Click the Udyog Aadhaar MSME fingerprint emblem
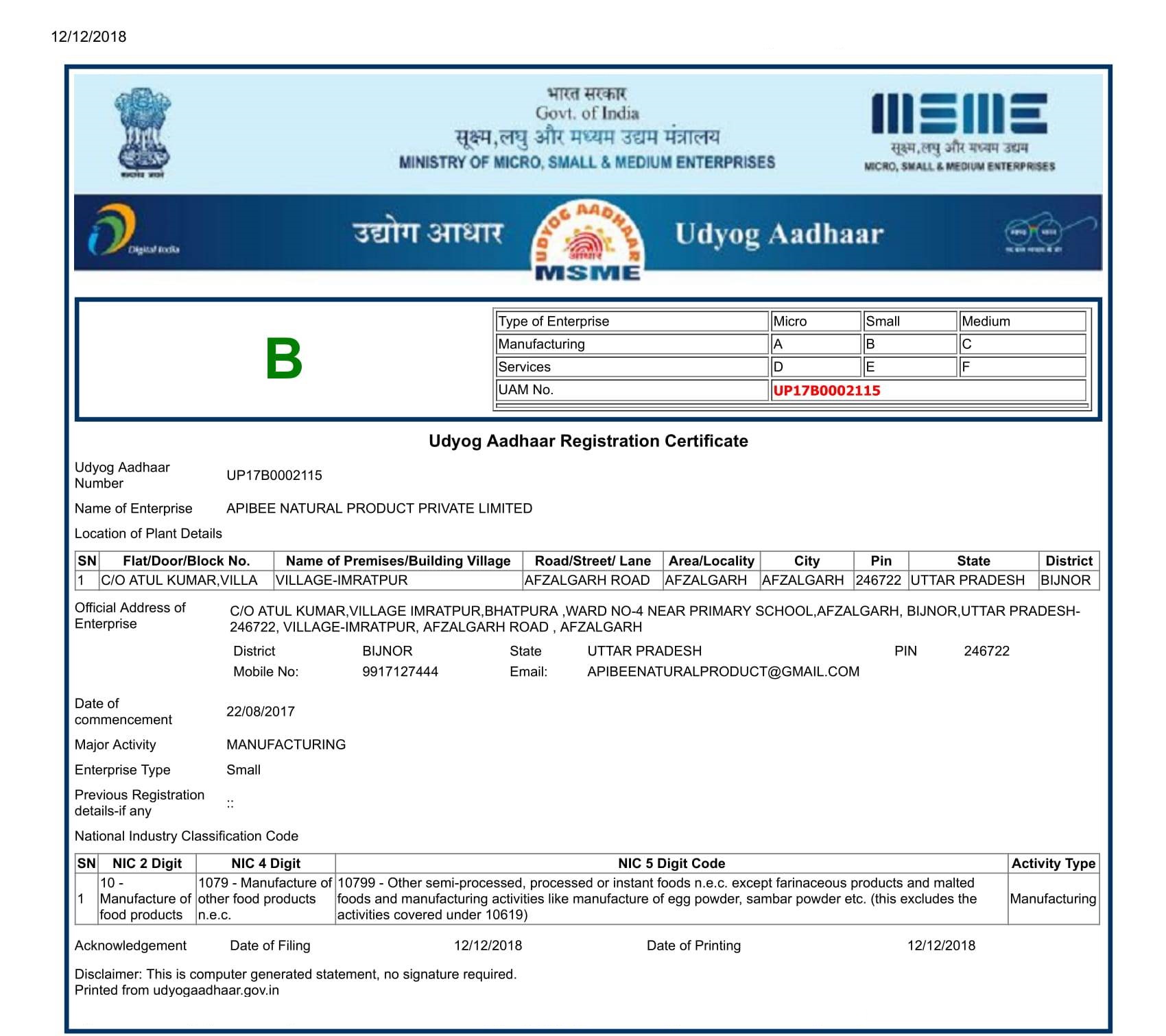The height and width of the screenshot is (1036, 1166). click(x=588, y=241)
